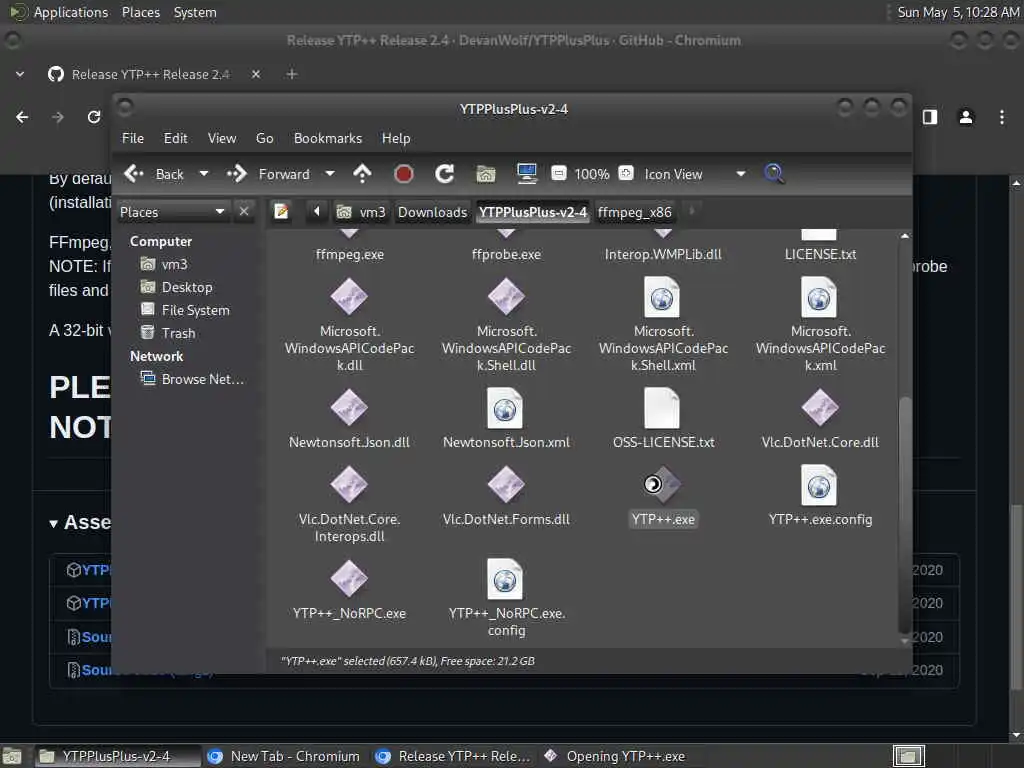Screen dimensions: 1024x768
Task: Click the red Stop loading icon
Action: point(404,174)
